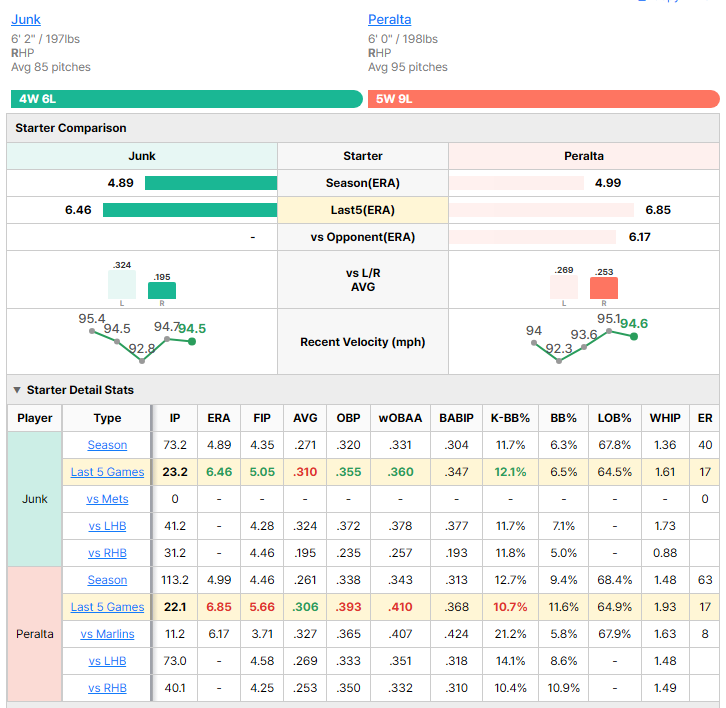Click the Peralta header in Starter Comparison
This screenshot has width=726, height=708.
pyautogui.click(x=584, y=156)
